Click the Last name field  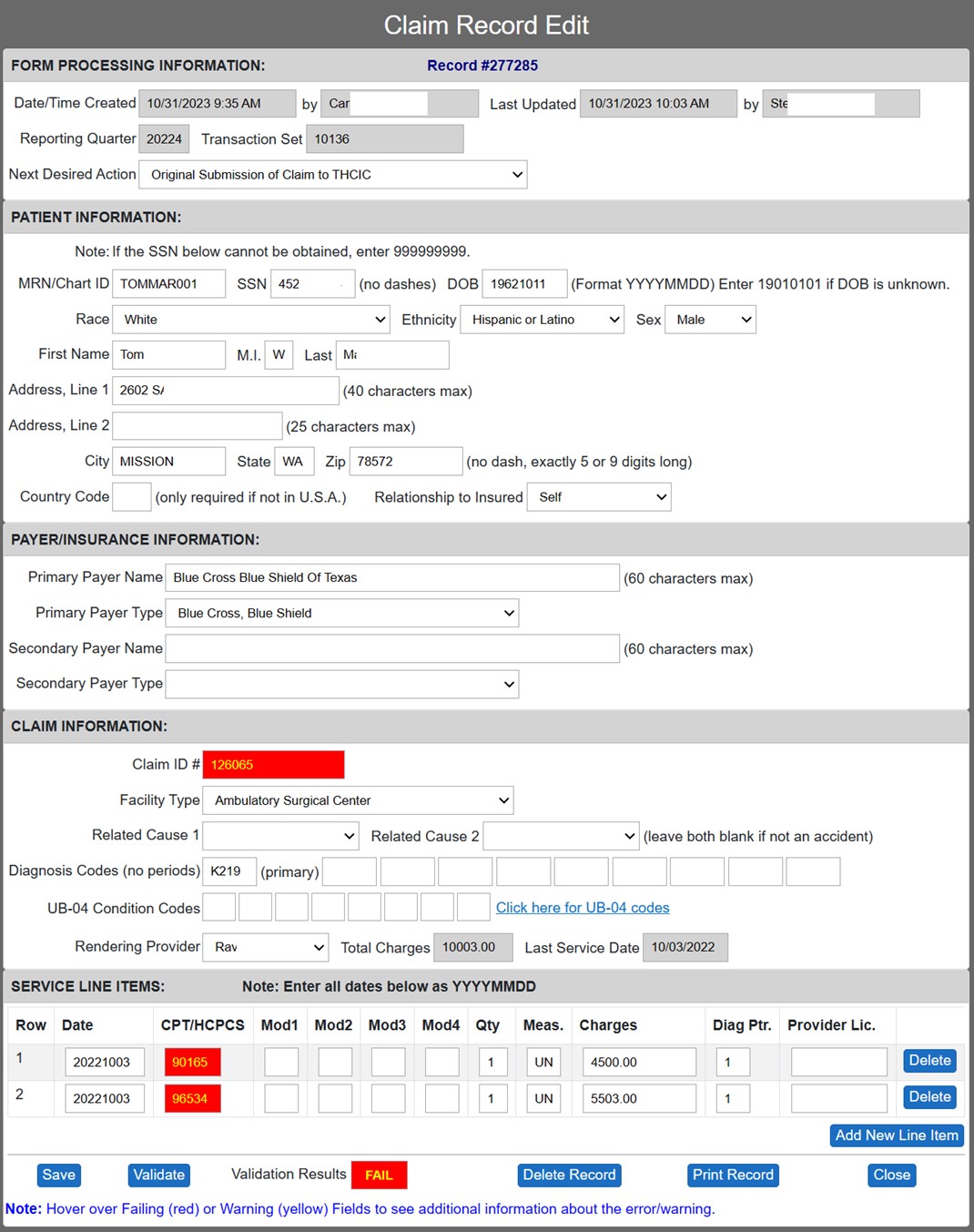pyautogui.click(x=392, y=355)
